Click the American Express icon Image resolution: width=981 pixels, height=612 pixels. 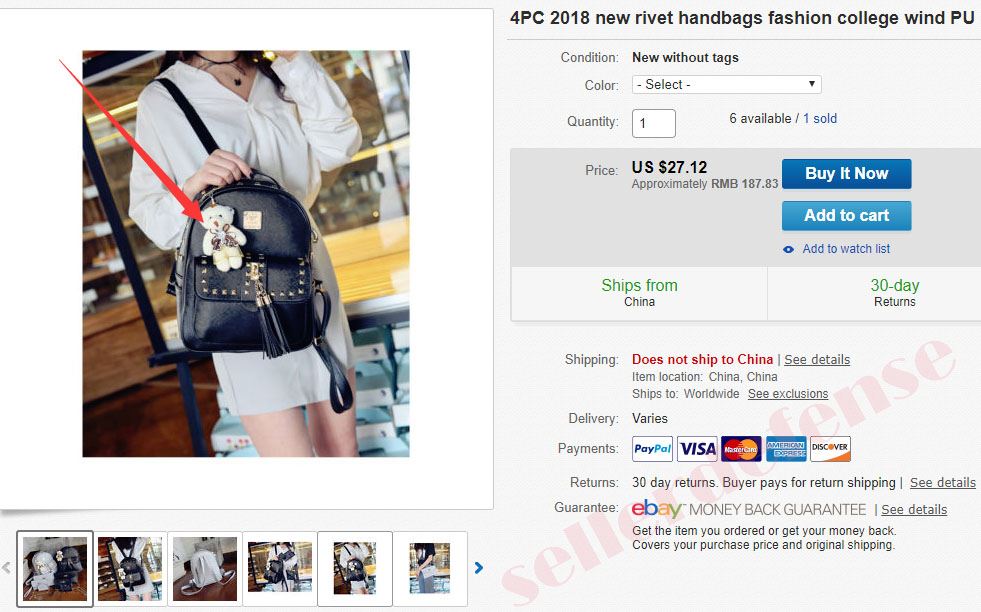(786, 449)
